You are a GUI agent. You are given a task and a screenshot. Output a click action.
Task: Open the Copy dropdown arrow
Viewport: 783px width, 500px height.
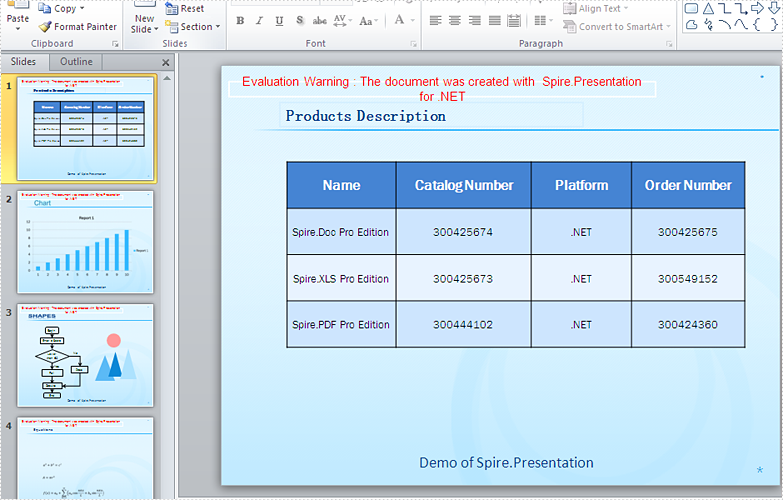tap(82, 8)
